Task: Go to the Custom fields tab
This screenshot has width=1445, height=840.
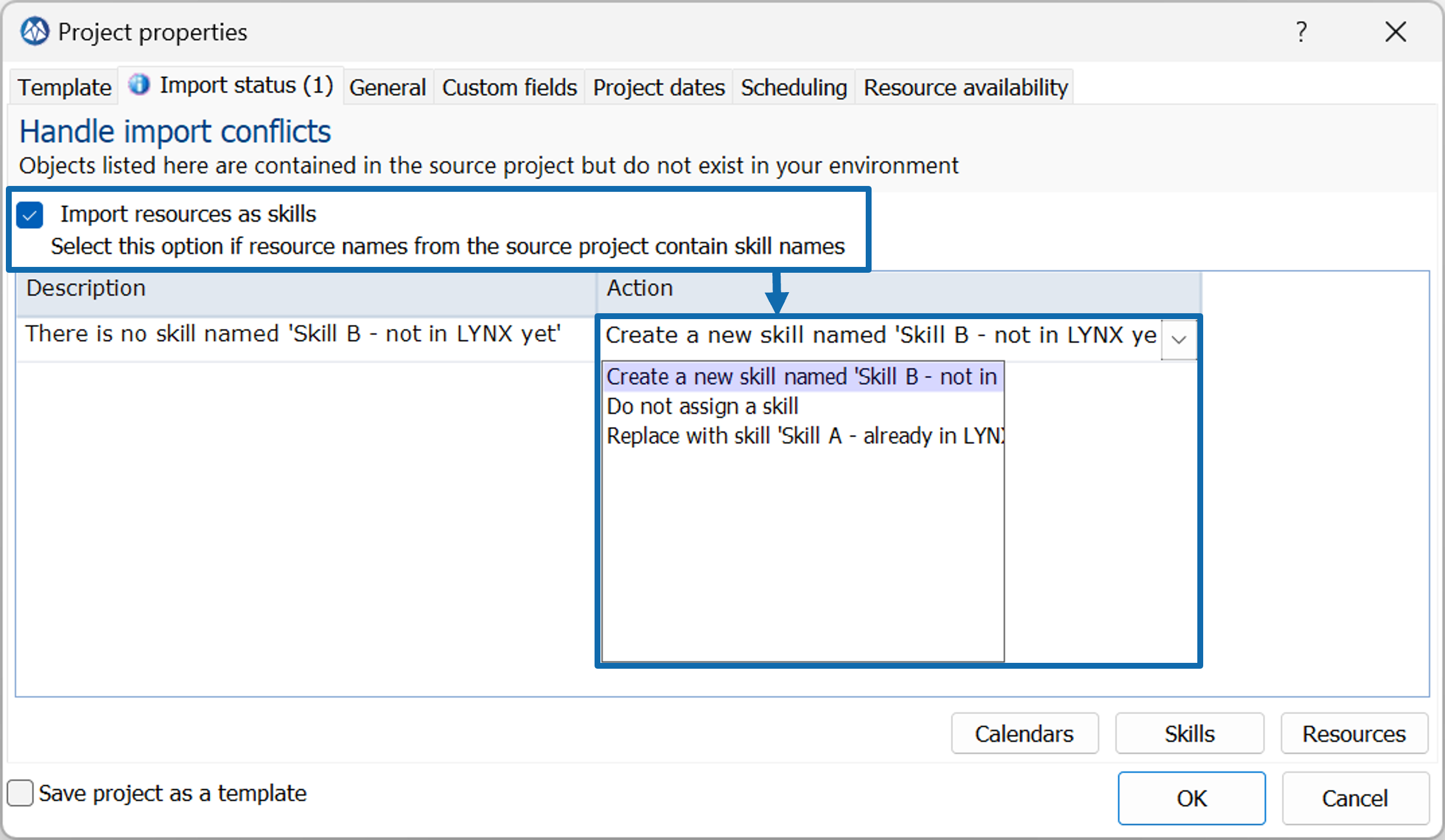Action: 509,87
